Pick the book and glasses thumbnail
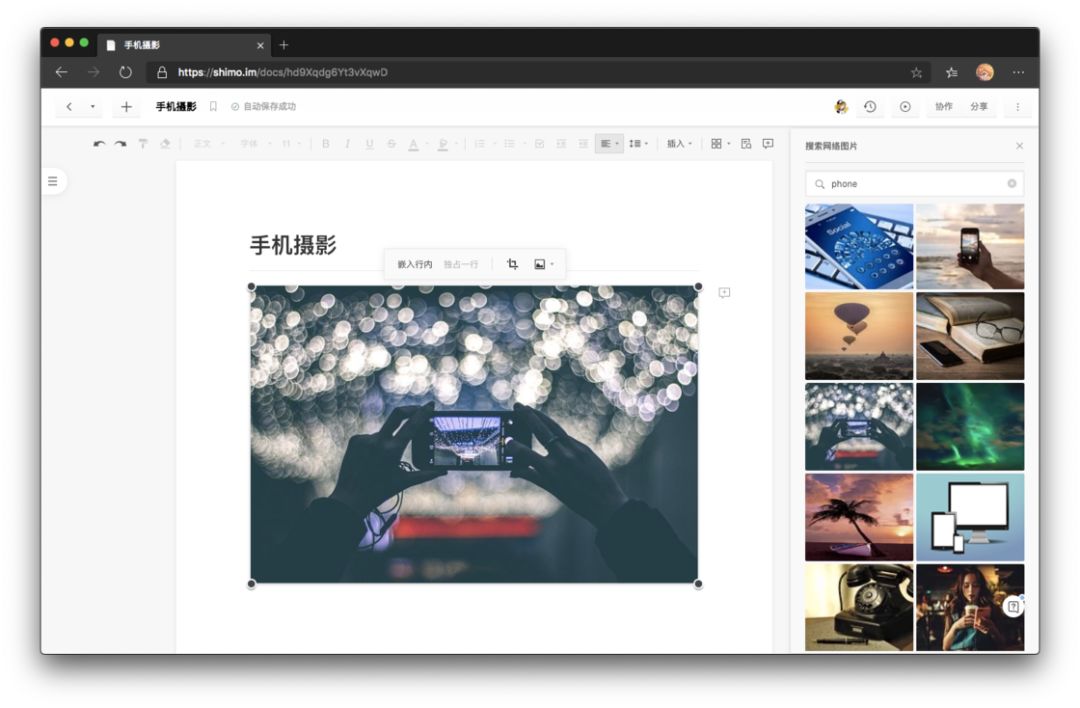This screenshot has height=708, width=1080. click(970, 336)
